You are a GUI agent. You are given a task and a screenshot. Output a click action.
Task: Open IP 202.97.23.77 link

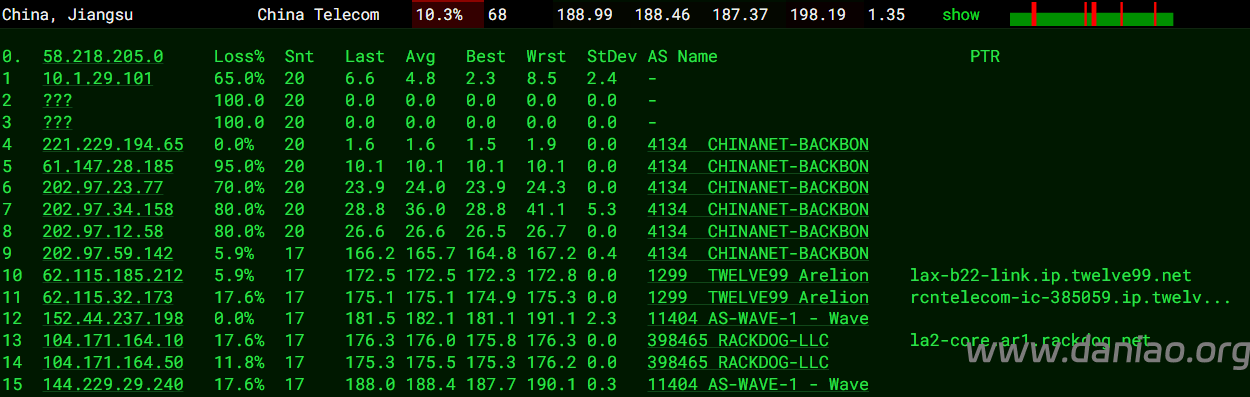tap(103, 188)
